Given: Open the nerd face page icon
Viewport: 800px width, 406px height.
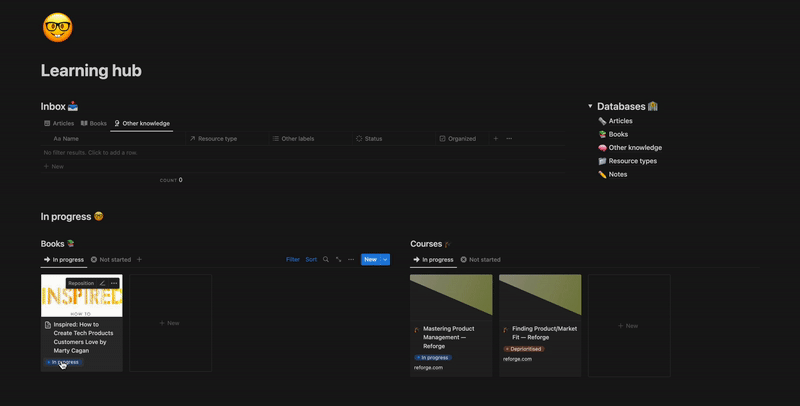Looking at the screenshot, I should [x=58, y=28].
